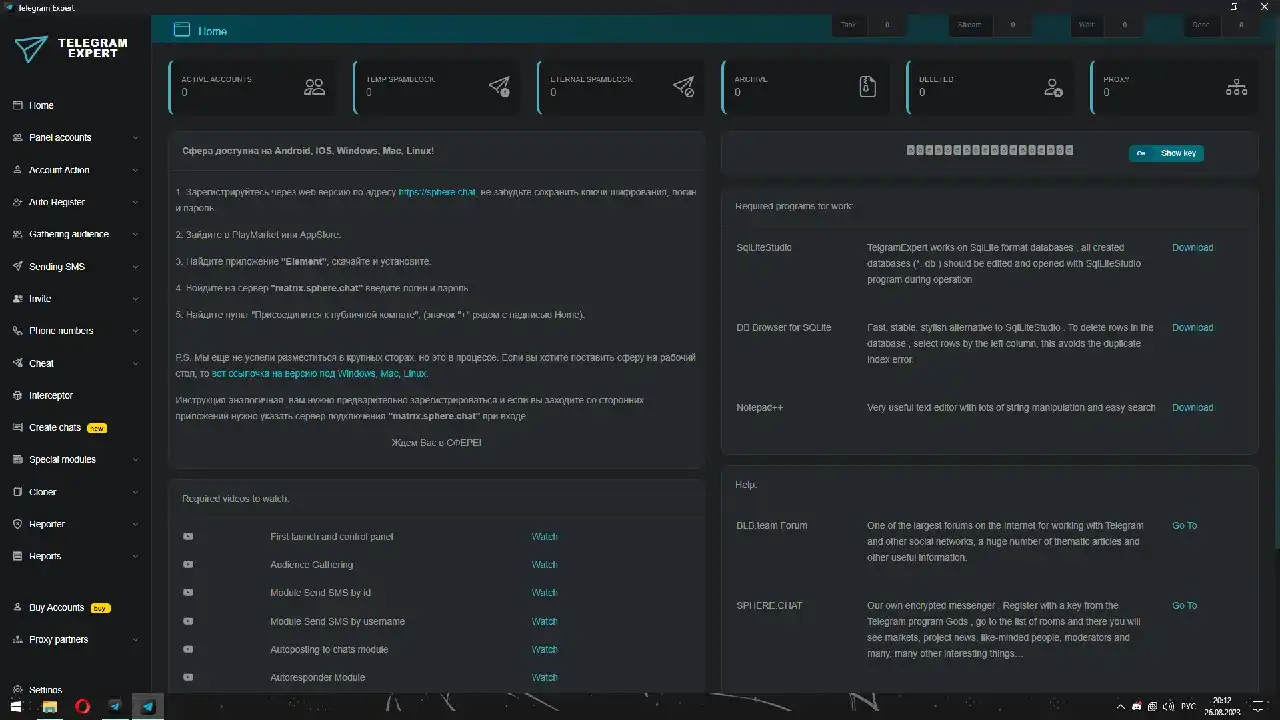Download Notepad++
Image resolution: width=1280 pixels, height=720 pixels.
point(1192,407)
